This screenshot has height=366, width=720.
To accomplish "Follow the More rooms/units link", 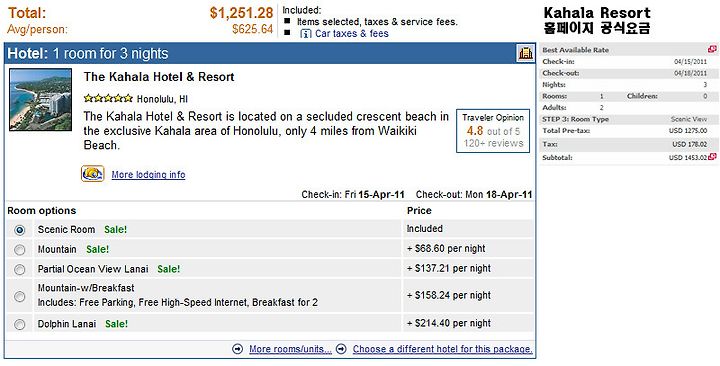I will coord(290,349).
